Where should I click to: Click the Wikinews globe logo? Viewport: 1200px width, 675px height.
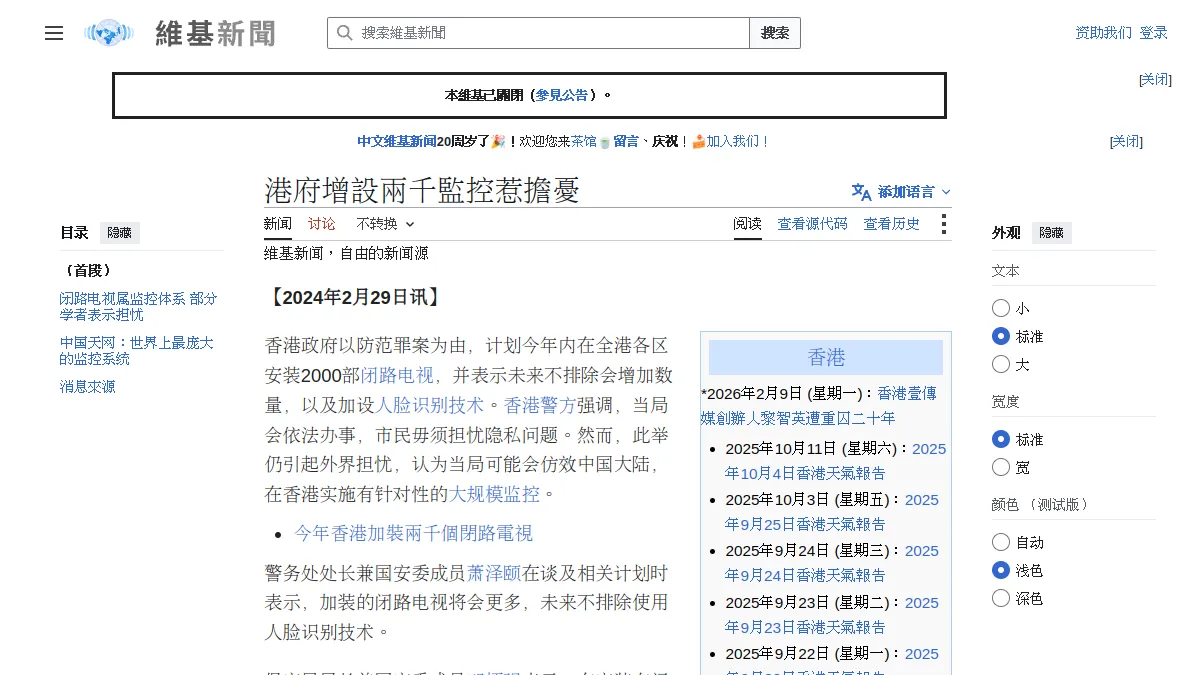pos(109,33)
